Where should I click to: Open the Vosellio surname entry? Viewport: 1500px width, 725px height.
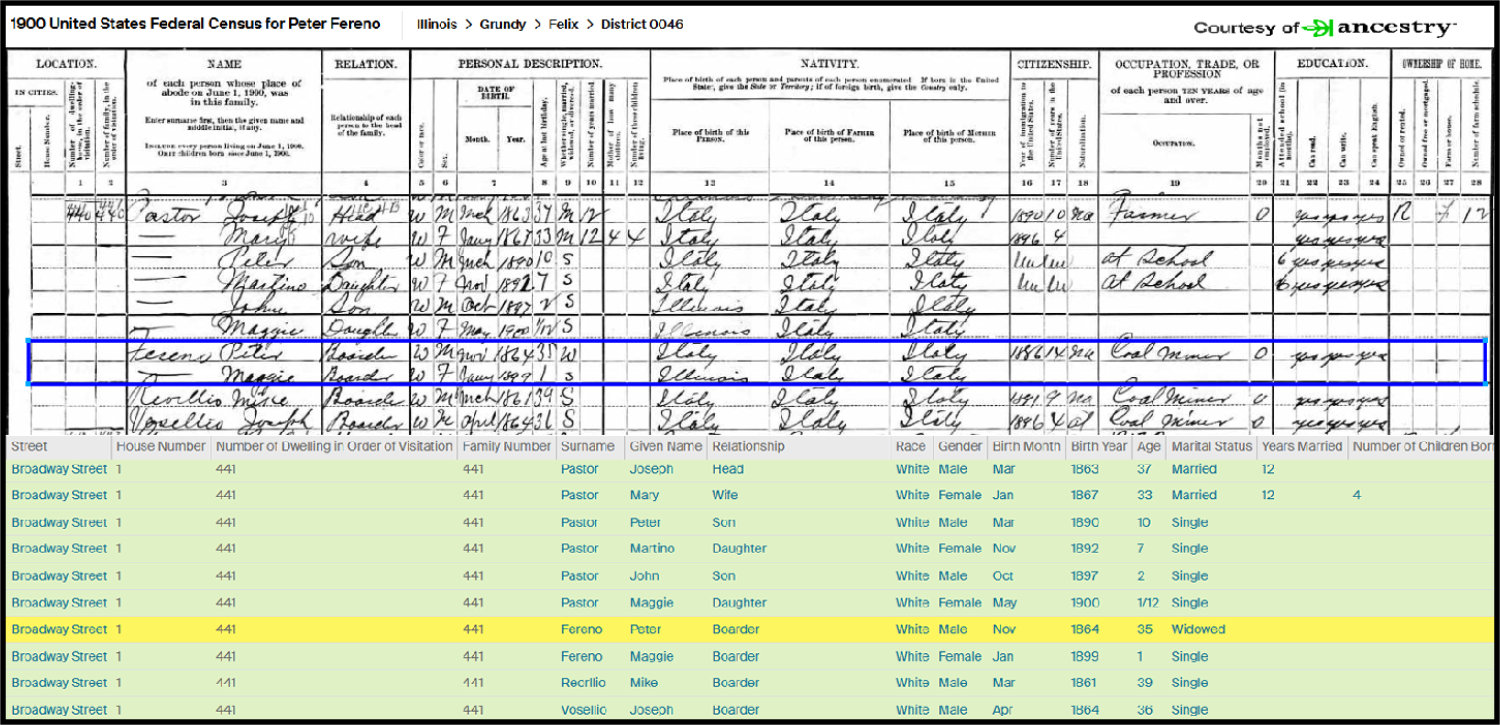coord(585,709)
